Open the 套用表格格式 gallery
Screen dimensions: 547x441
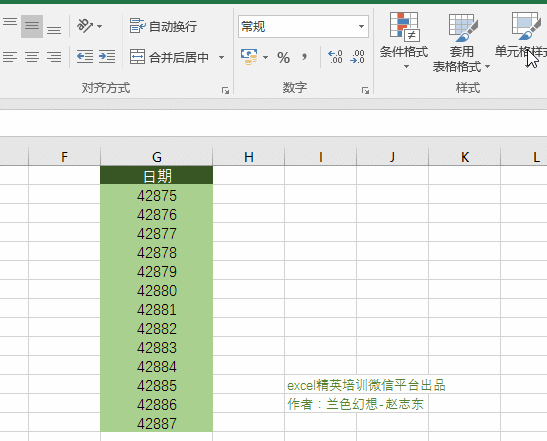pyautogui.click(x=461, y=43)
